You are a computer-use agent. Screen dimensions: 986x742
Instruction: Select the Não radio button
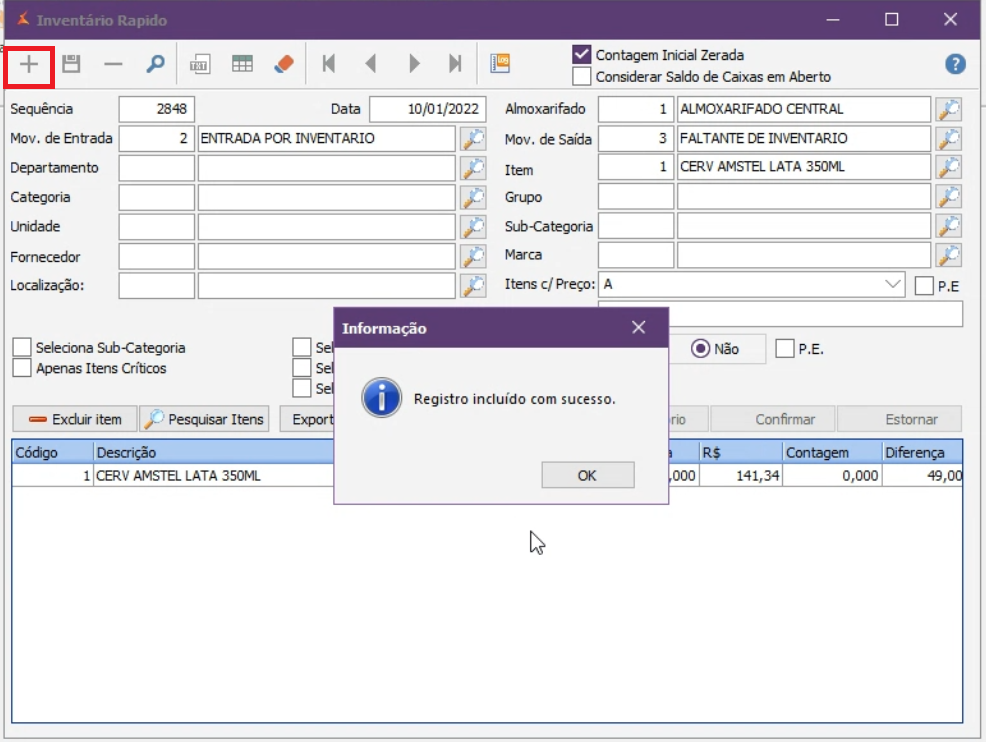[x=701, y=348]
